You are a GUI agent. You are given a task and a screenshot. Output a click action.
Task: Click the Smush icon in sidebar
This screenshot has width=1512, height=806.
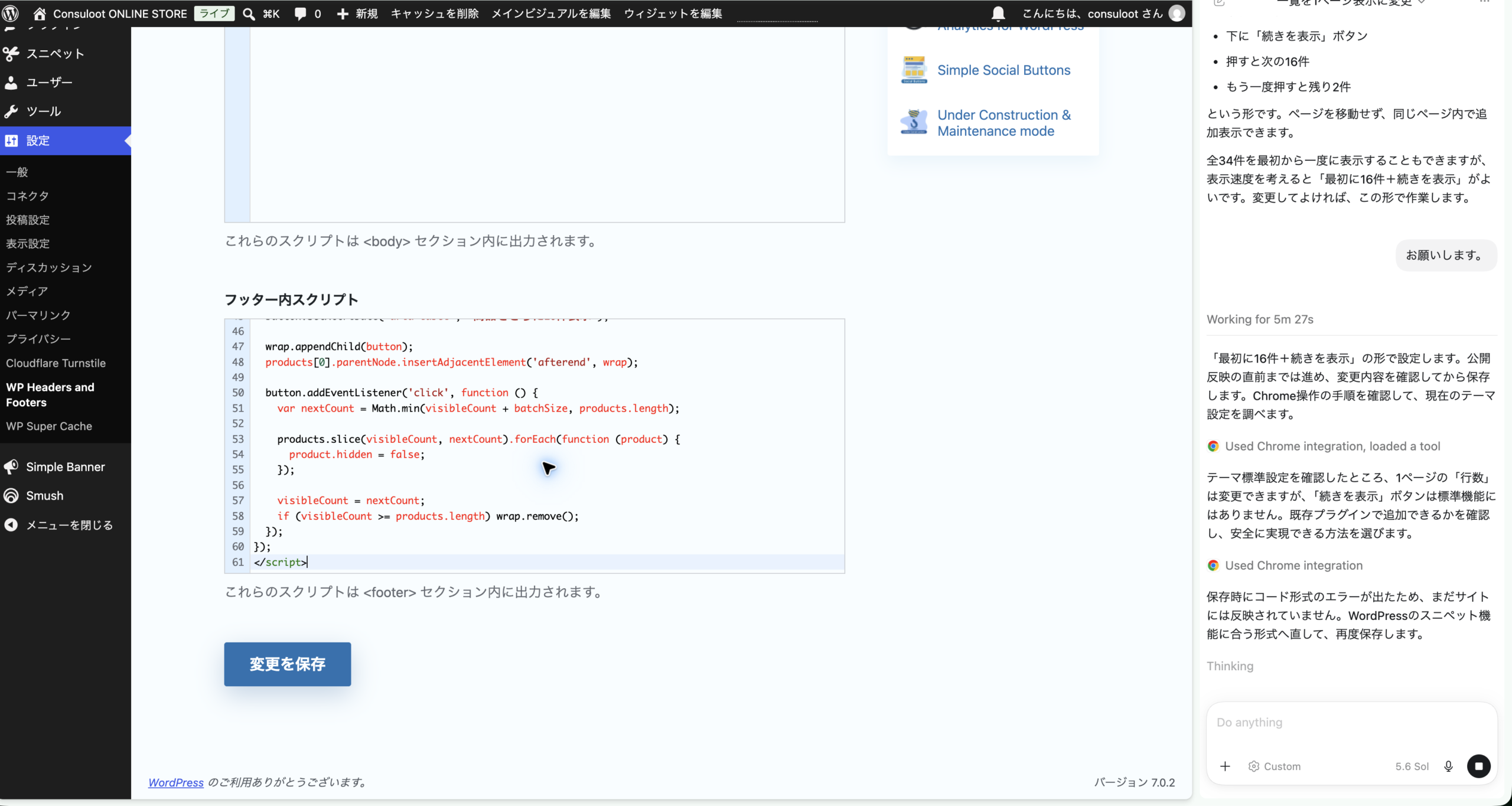pyautogui.click(x=11, y=496)
